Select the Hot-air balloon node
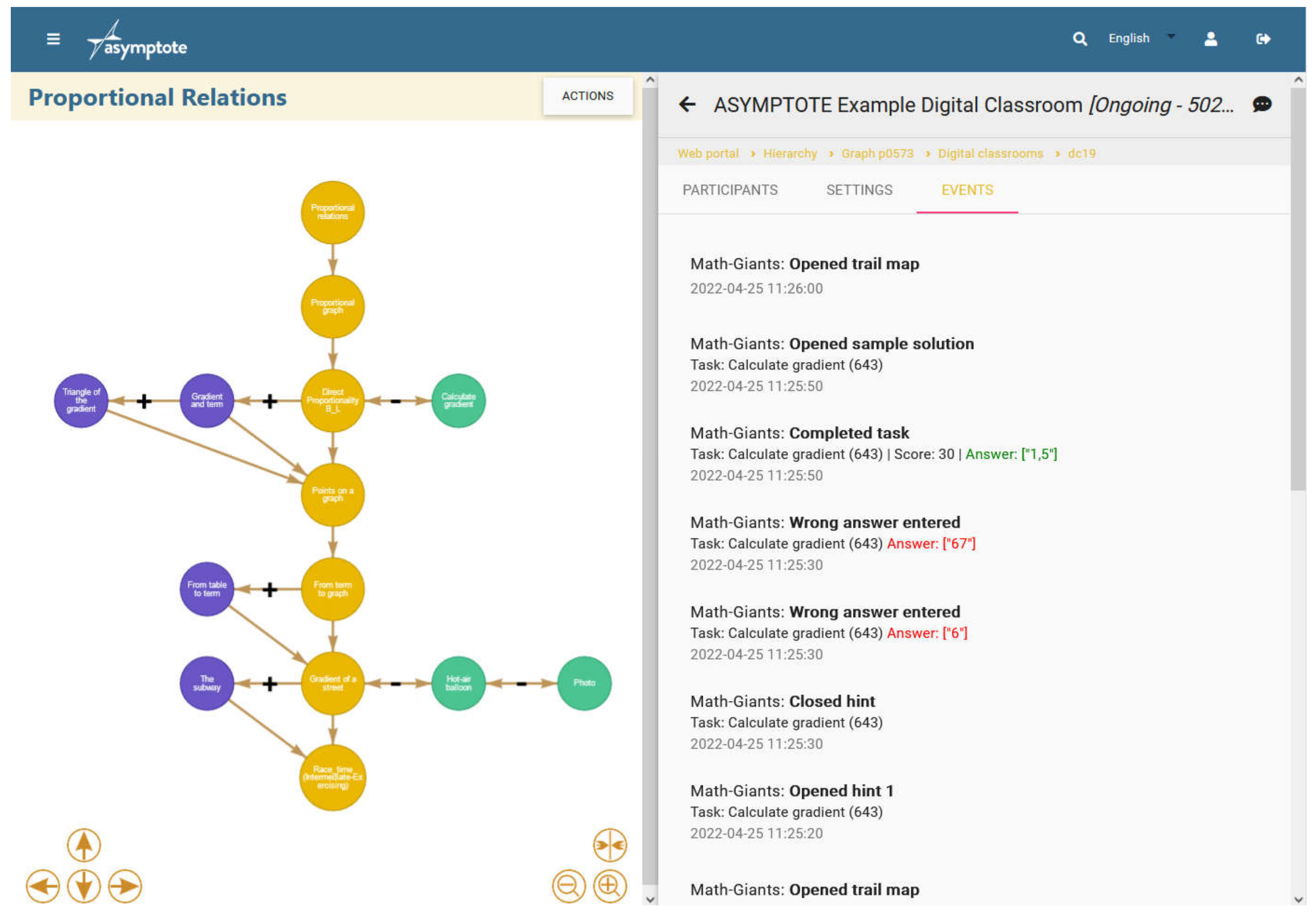1316x920 pixels. pos(458,683)
